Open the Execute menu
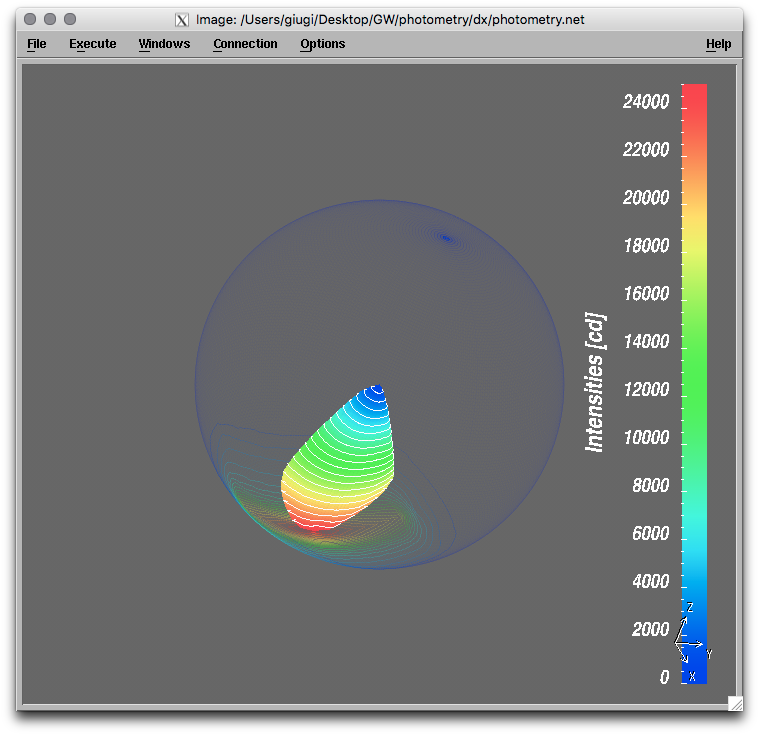759x735 pixels. click(92, 44)
